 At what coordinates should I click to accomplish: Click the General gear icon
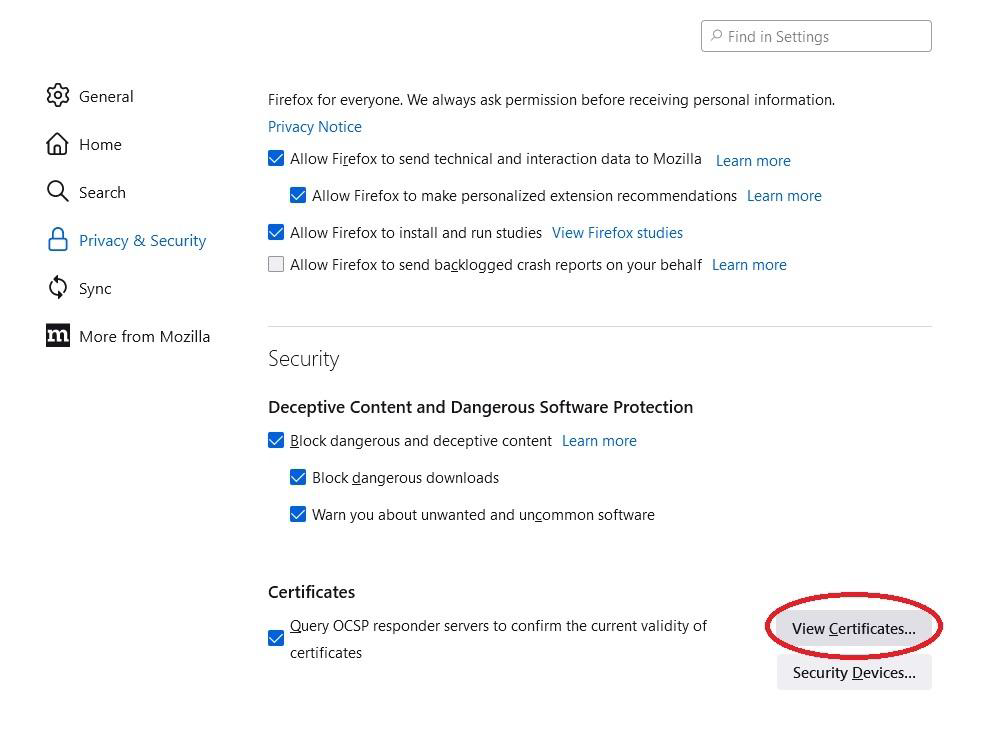58,96
